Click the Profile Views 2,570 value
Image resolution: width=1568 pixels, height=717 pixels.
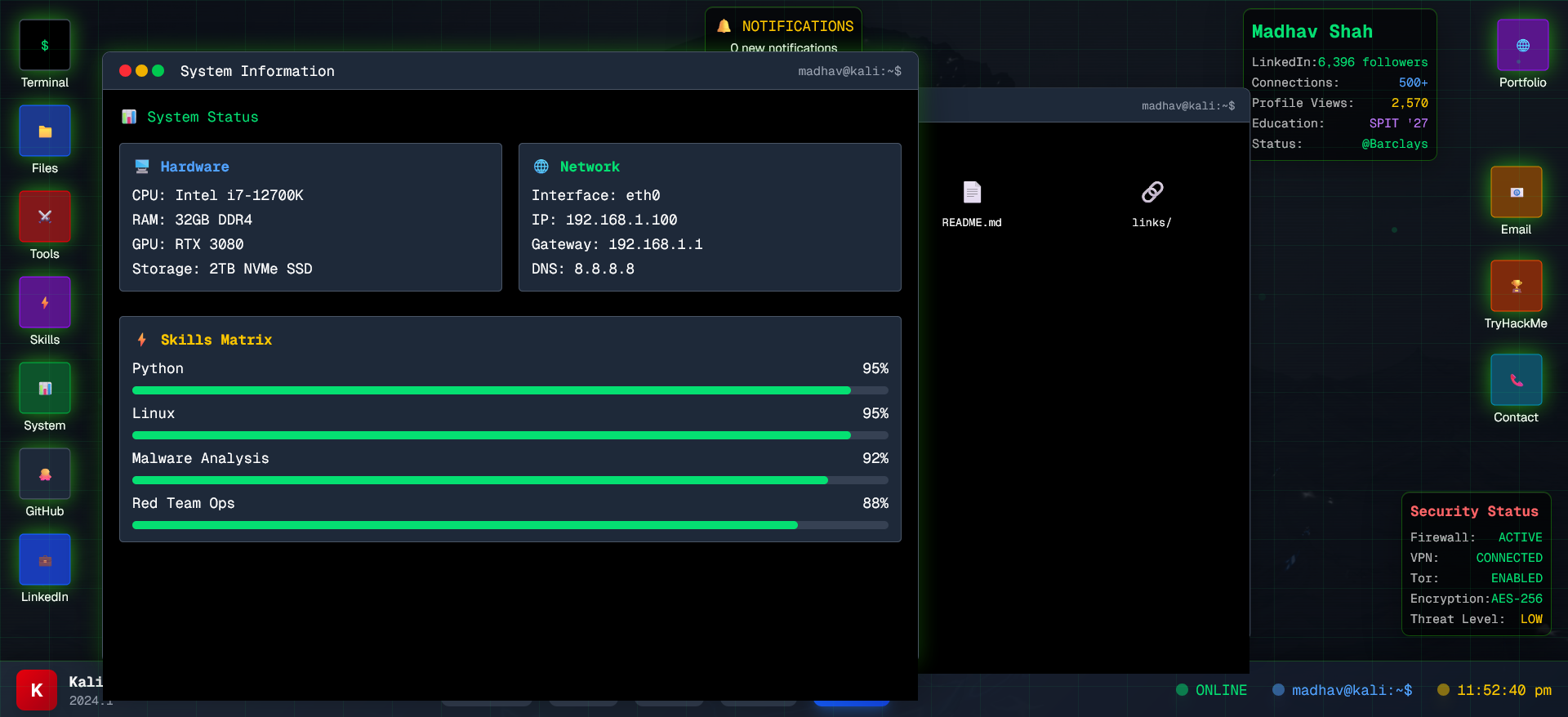pyautogui.click(x=1410, y=103)
